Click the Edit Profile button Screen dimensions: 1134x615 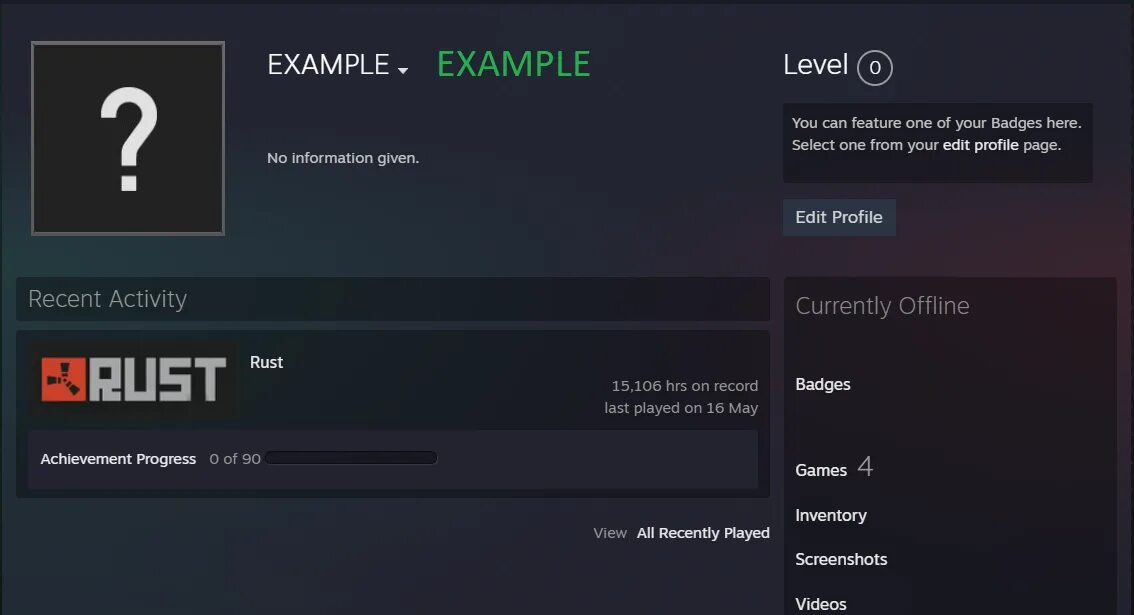pyautogui.click(x=839, y=217)
